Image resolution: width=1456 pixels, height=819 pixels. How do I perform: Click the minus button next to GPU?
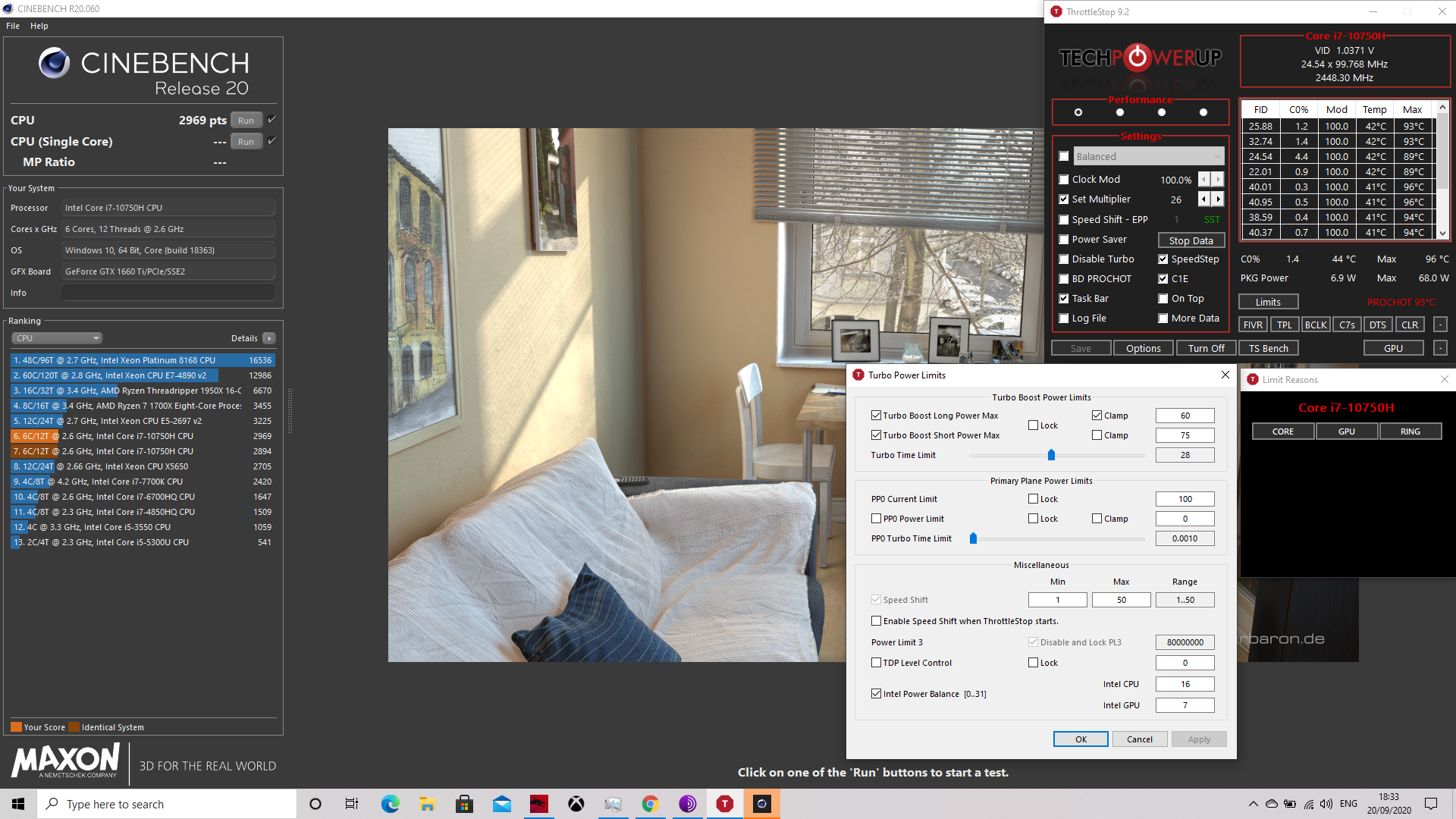[x=1440, y=348]
